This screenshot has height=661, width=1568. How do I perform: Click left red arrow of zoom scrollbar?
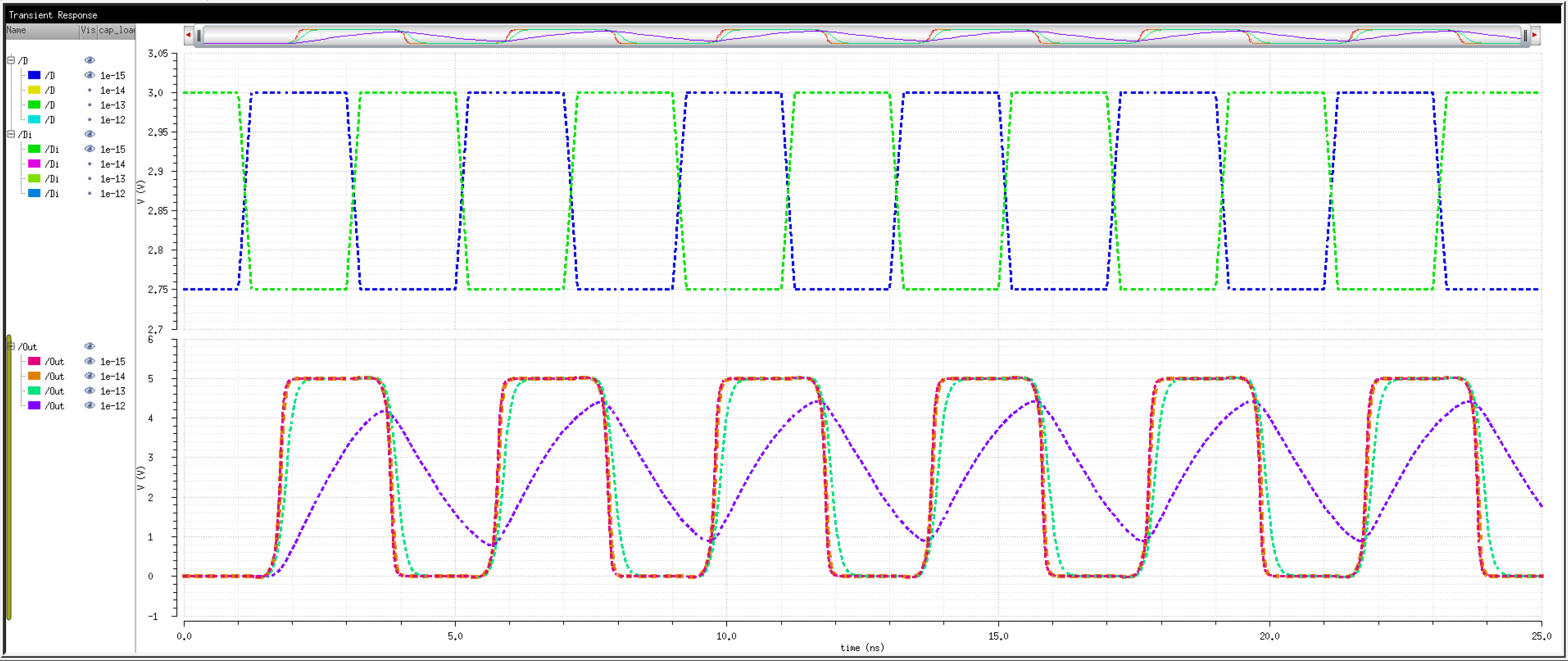click(188, 35)
